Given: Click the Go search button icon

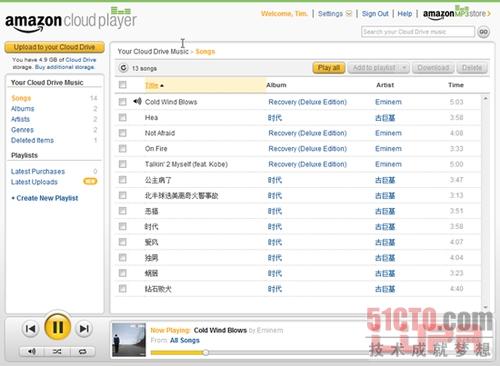Looking at the screenshot, I should 483,32.
